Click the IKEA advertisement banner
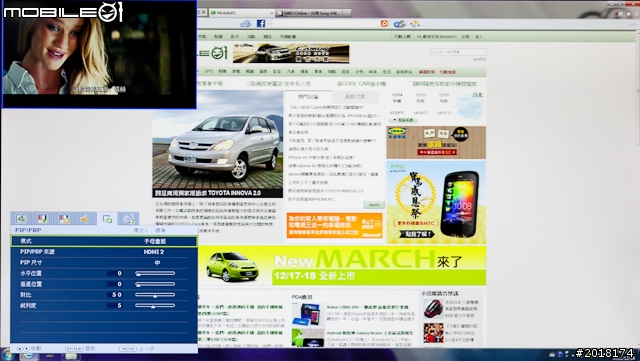The width and height of the screenshot is (640, 361). 436,142
